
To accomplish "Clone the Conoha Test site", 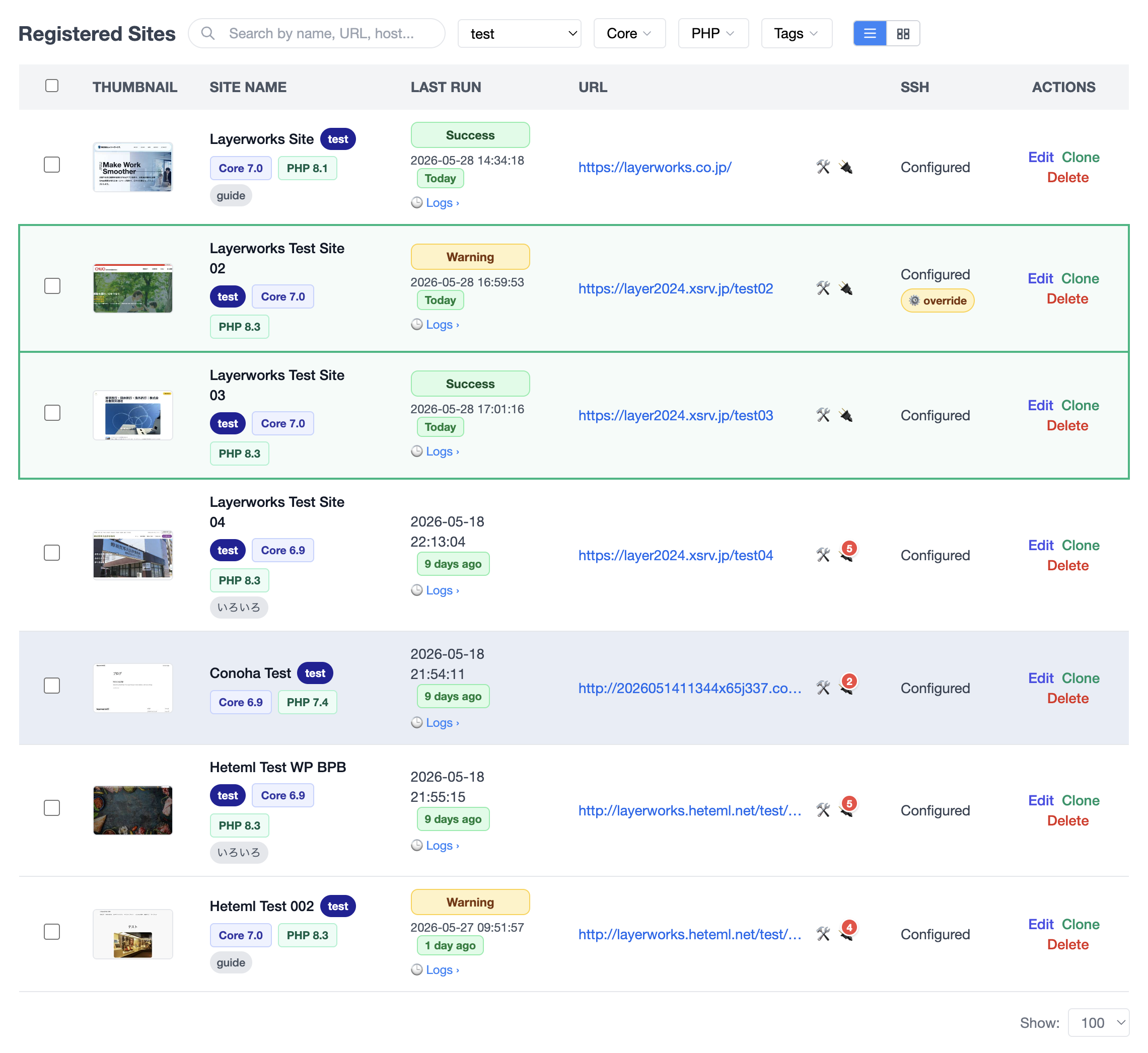I will click(x=1080, y=678).
